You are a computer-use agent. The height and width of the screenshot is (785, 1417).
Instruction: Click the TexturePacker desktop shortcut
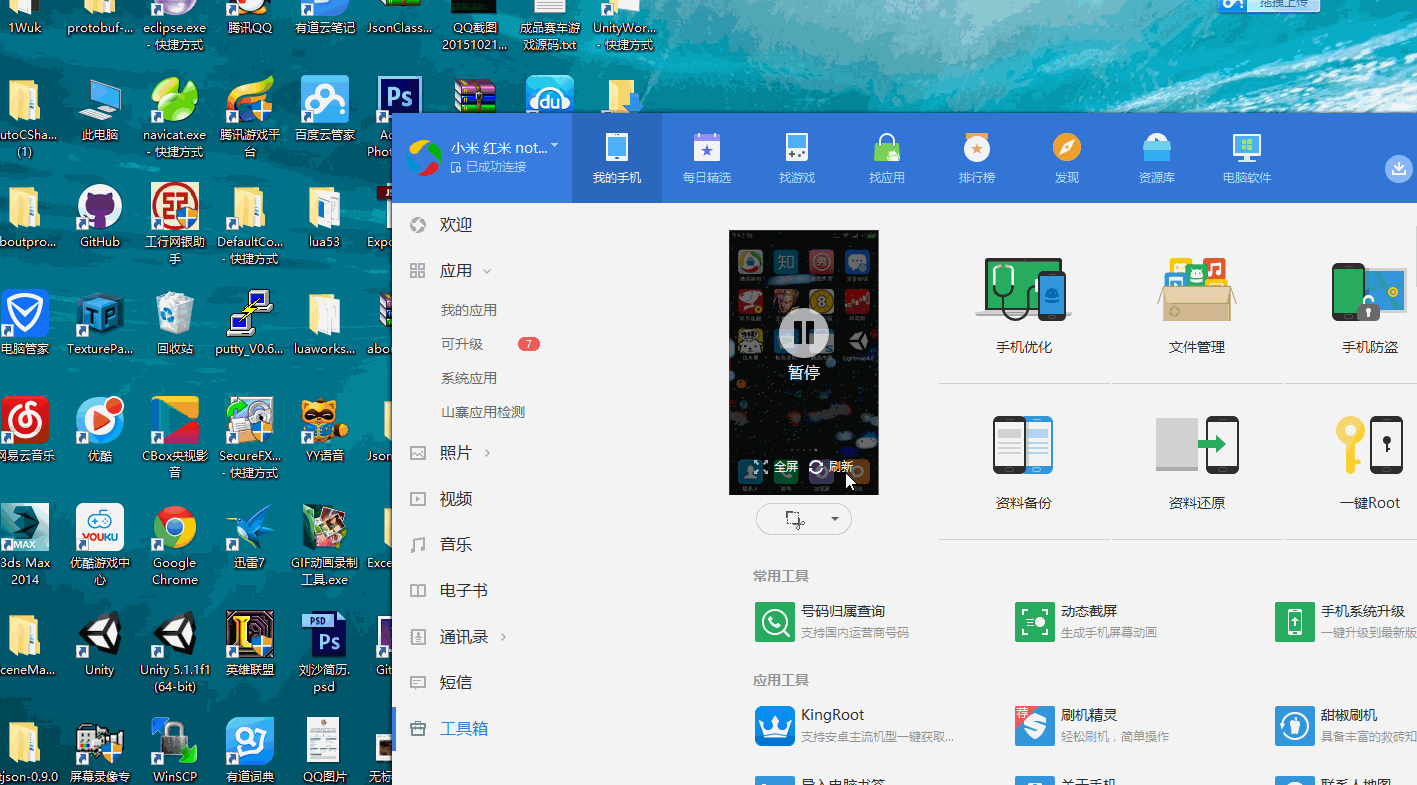click(x=100, y=323)
